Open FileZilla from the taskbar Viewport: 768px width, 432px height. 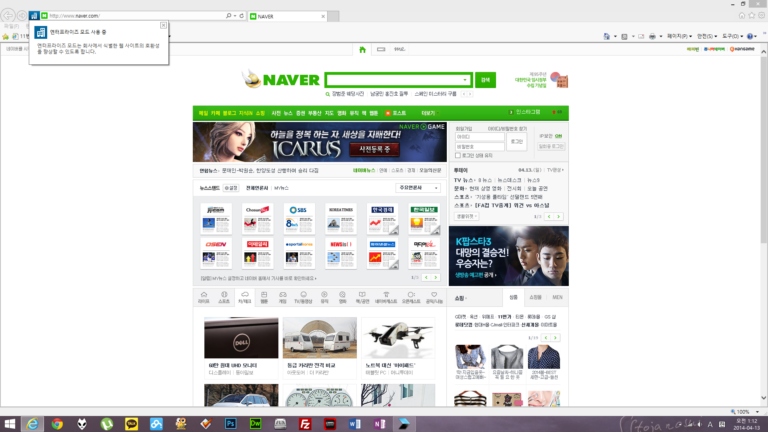click(305, 424)
